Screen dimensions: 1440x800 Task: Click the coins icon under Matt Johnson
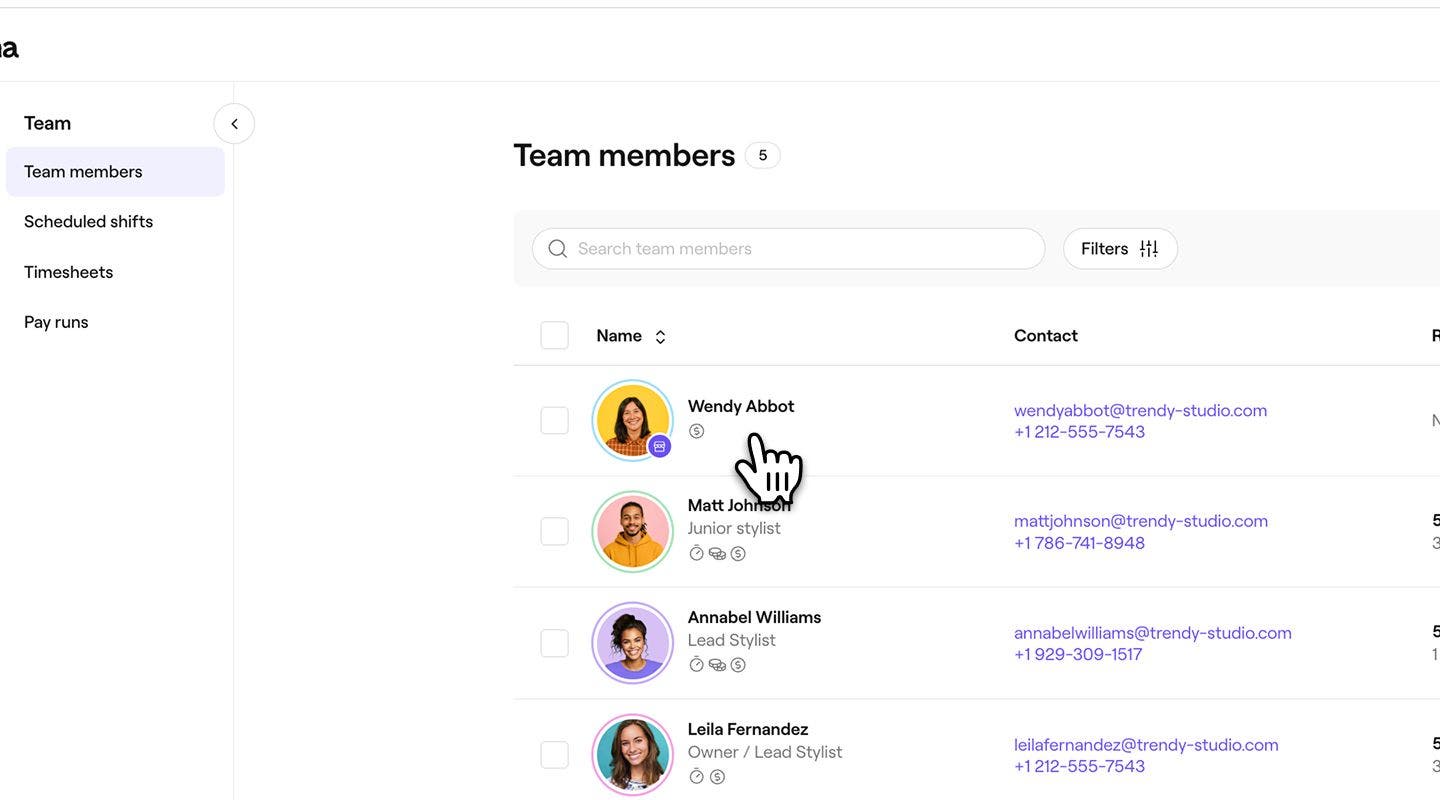717,553
